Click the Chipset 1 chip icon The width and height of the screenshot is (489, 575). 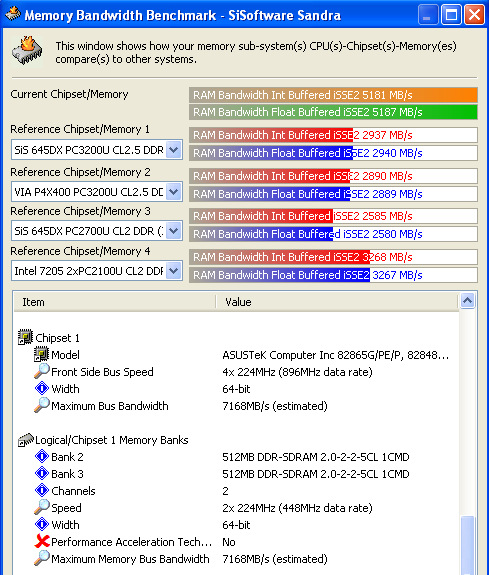pos(25,337)
